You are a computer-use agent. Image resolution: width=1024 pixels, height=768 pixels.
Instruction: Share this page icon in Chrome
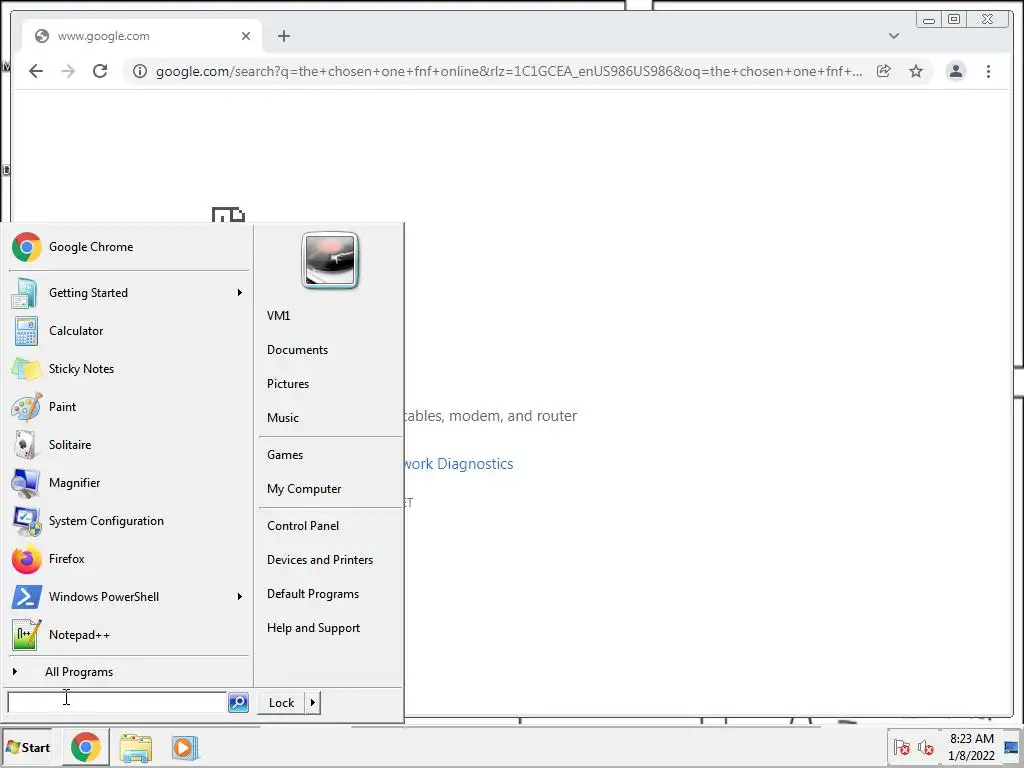(884, 71)
